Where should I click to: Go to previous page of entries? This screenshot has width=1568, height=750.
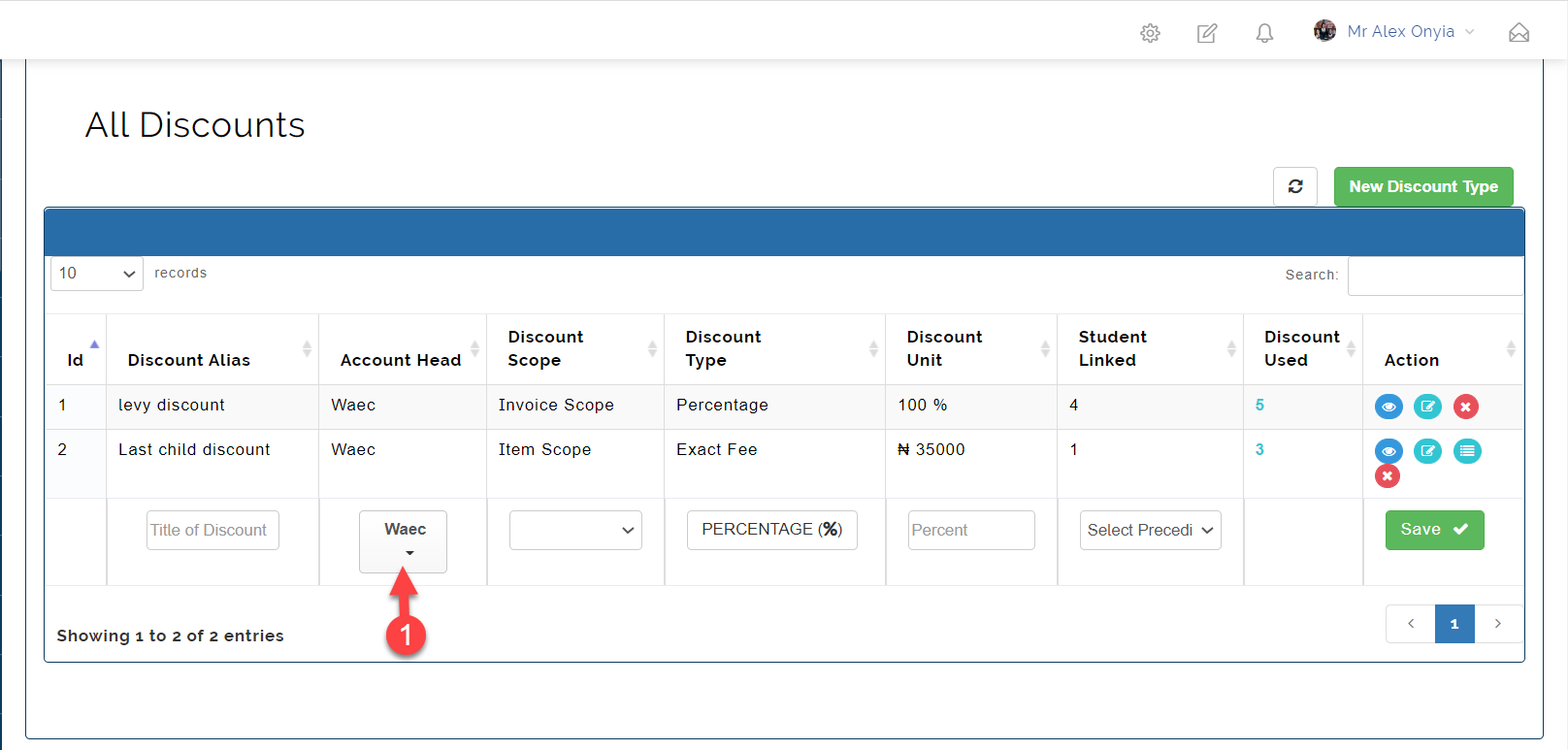tap(1411, 624)
